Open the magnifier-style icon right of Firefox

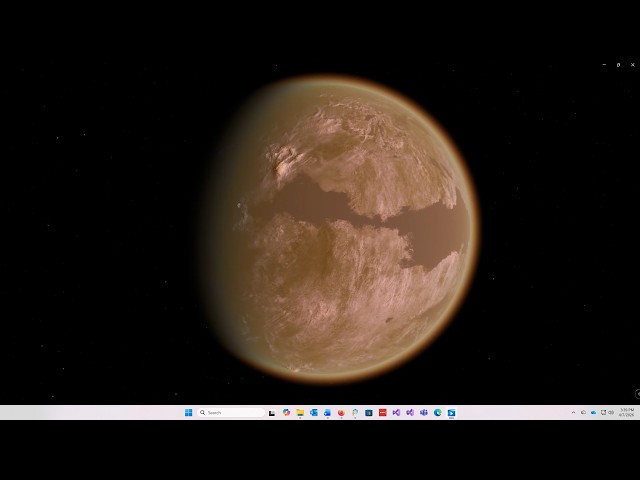pyautogui.click(x=355, y=413)
